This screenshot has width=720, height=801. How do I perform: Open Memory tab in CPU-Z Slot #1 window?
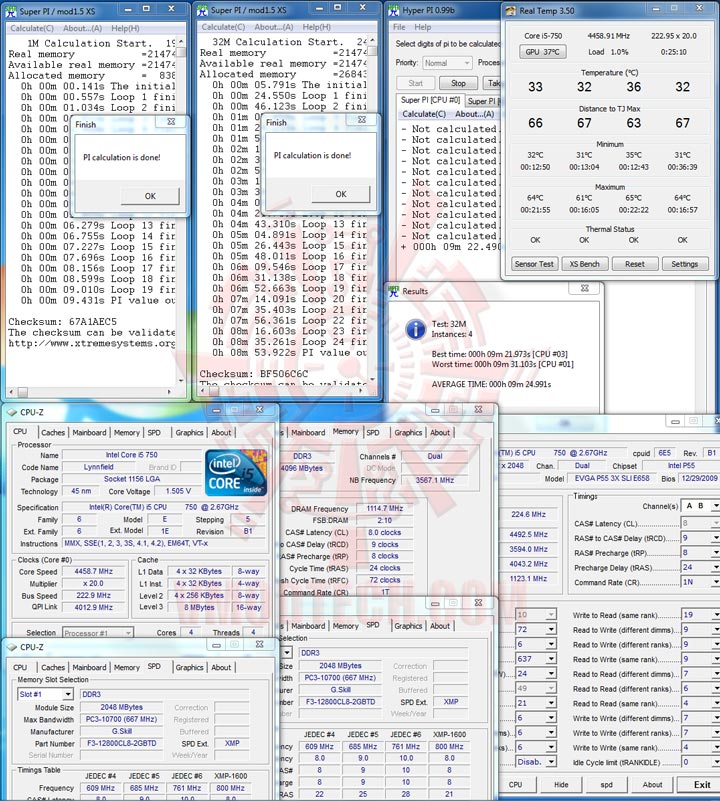(x=127, y=667)
